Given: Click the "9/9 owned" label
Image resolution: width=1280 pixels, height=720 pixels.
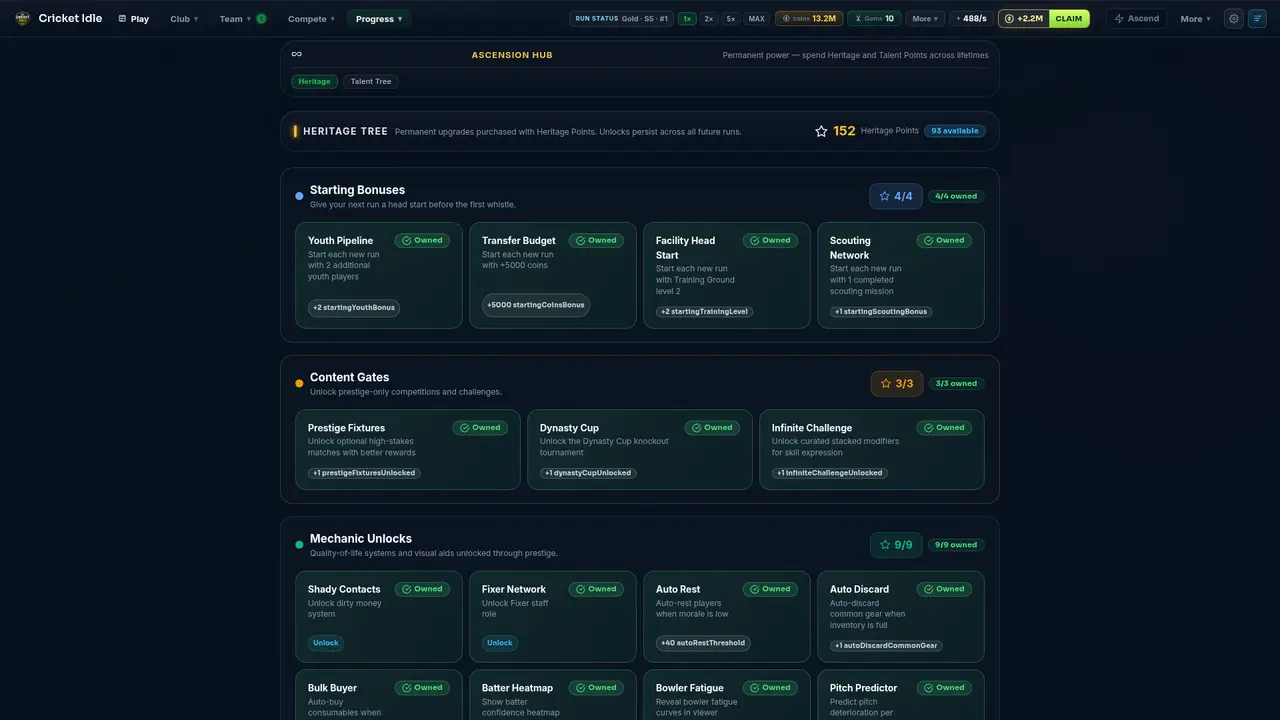Looking at the screenshot, I should click(x=956, y=545).
